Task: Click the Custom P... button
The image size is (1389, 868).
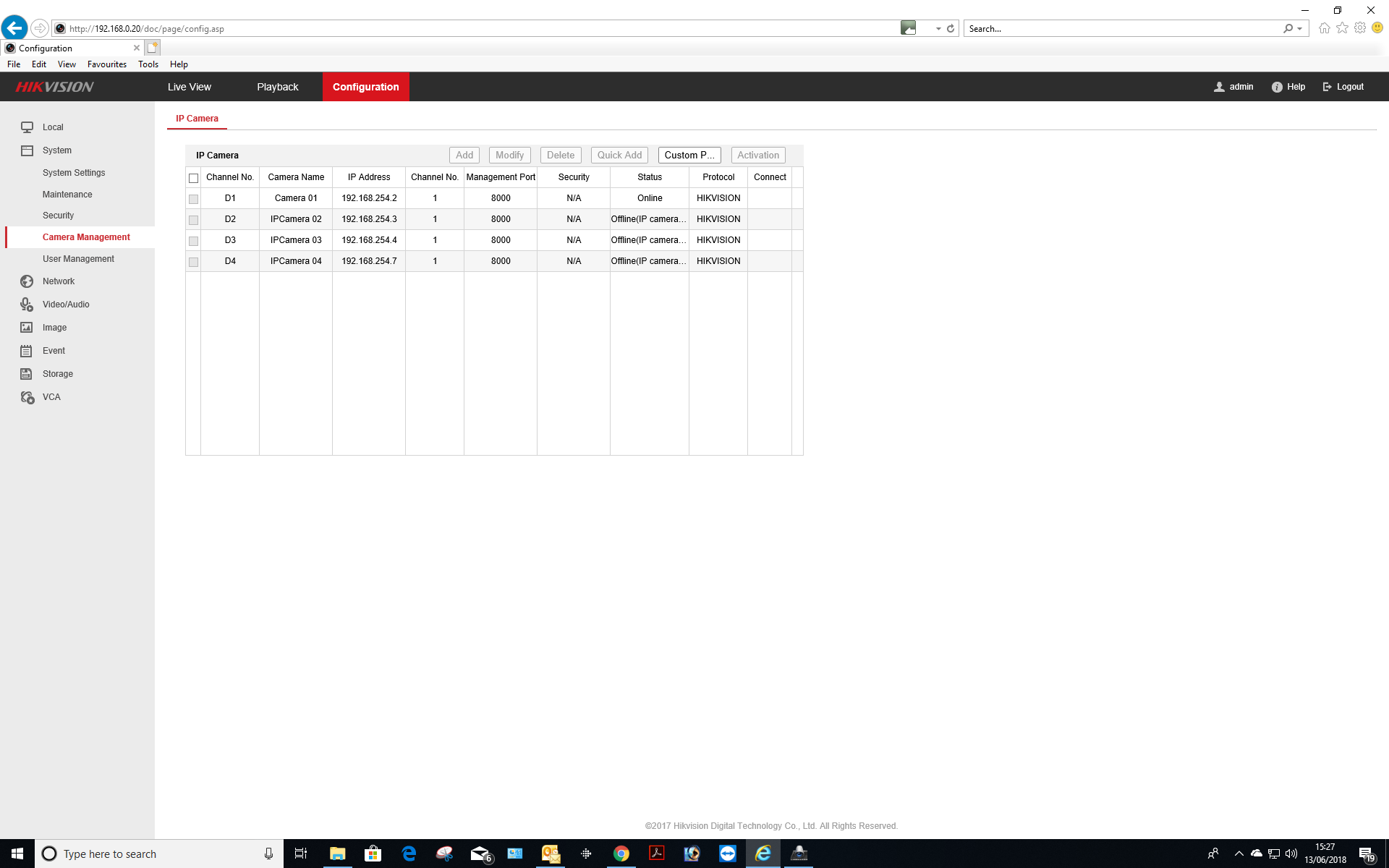Action: point(689,155)
